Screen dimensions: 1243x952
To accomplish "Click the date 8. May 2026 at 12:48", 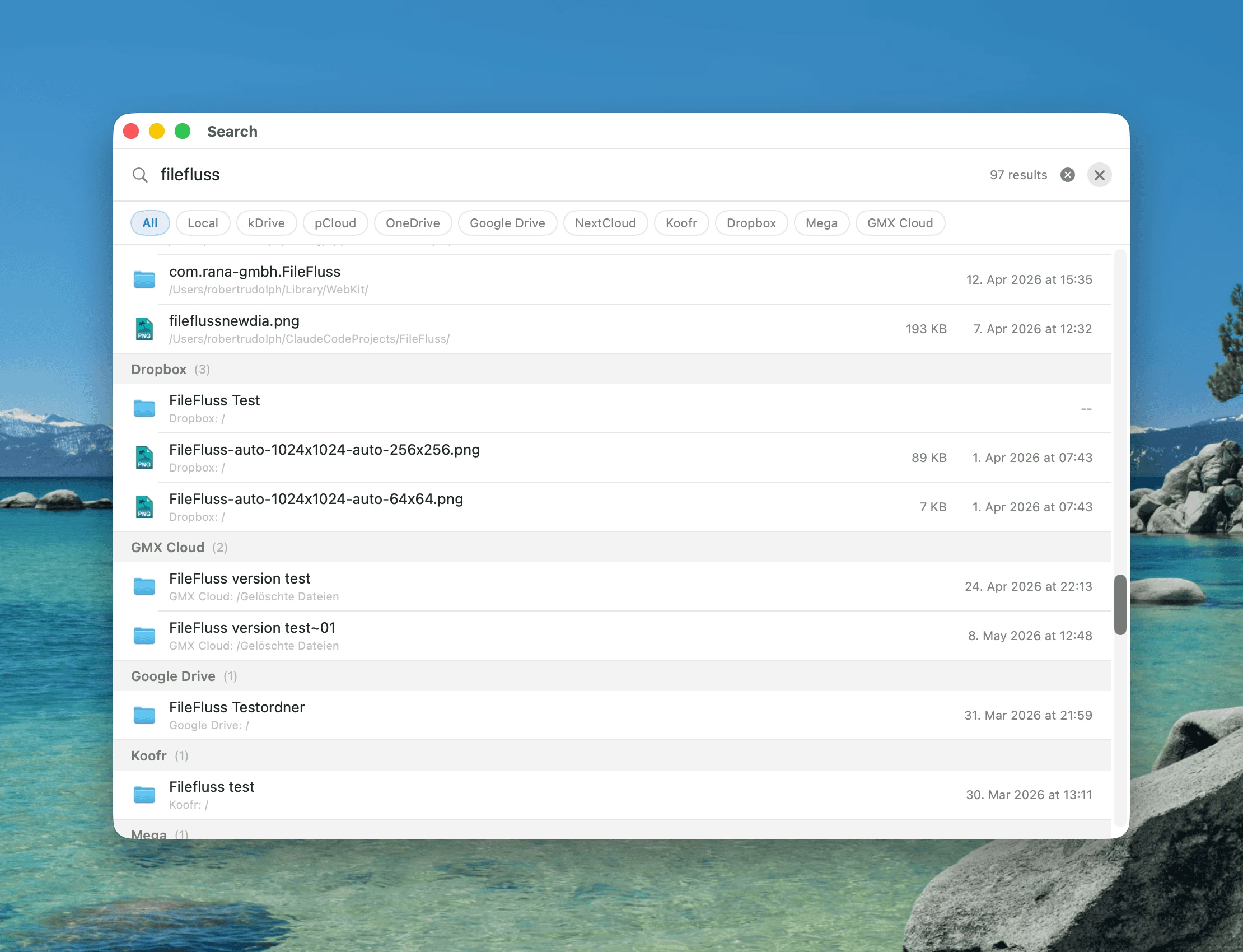I will [1030, 635].
